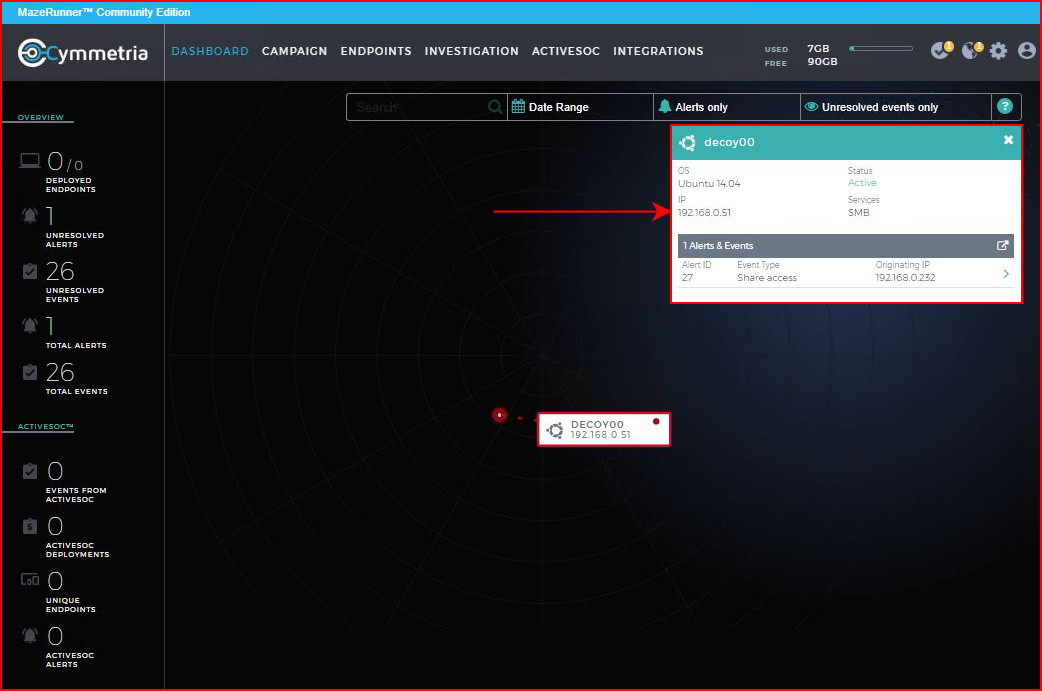
Task: Click the Deployed Endpoints label
Action: (70, 185)
